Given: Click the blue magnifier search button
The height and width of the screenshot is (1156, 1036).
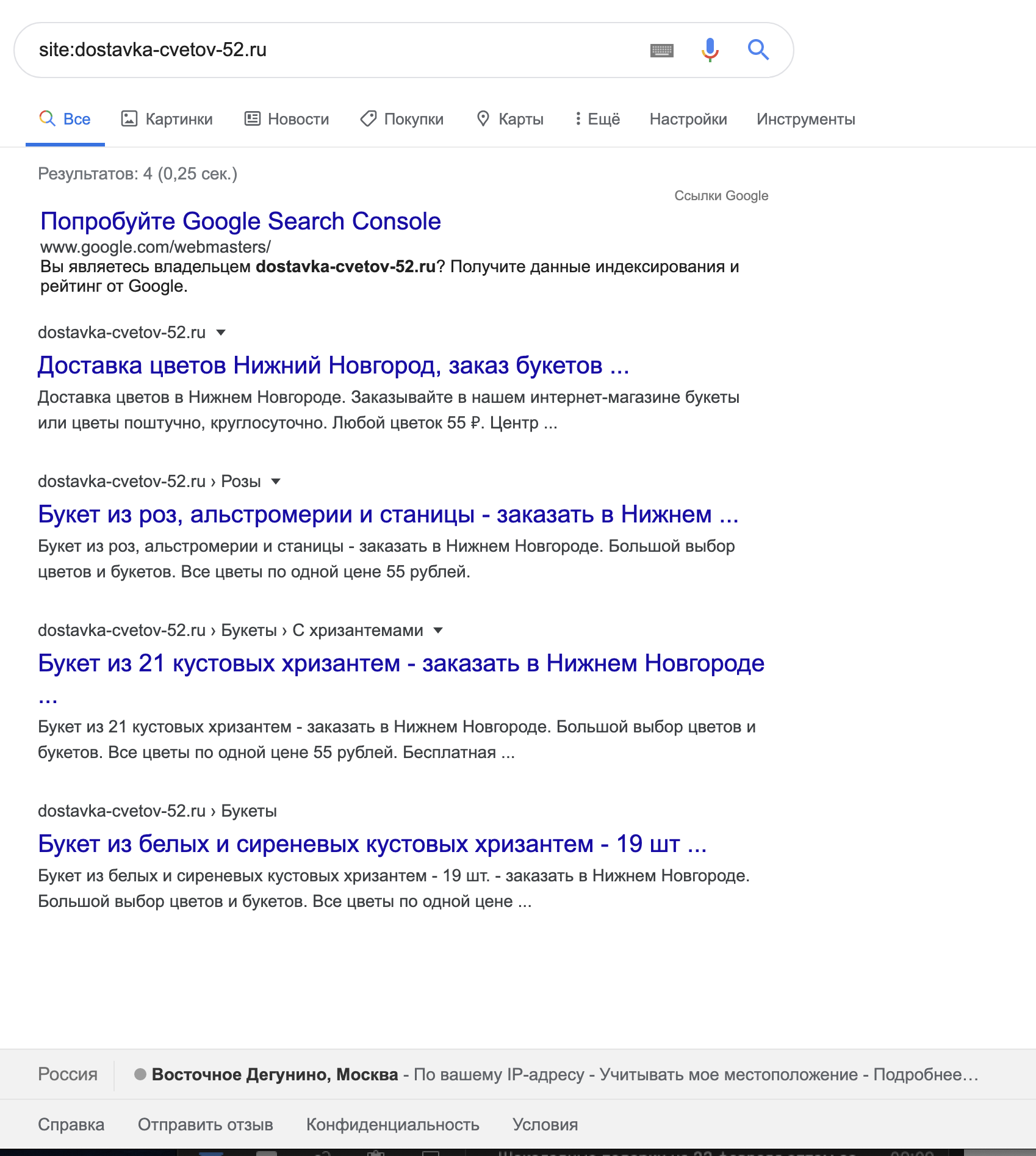Looking at the screenshot, I should click(x=758, y=49).
